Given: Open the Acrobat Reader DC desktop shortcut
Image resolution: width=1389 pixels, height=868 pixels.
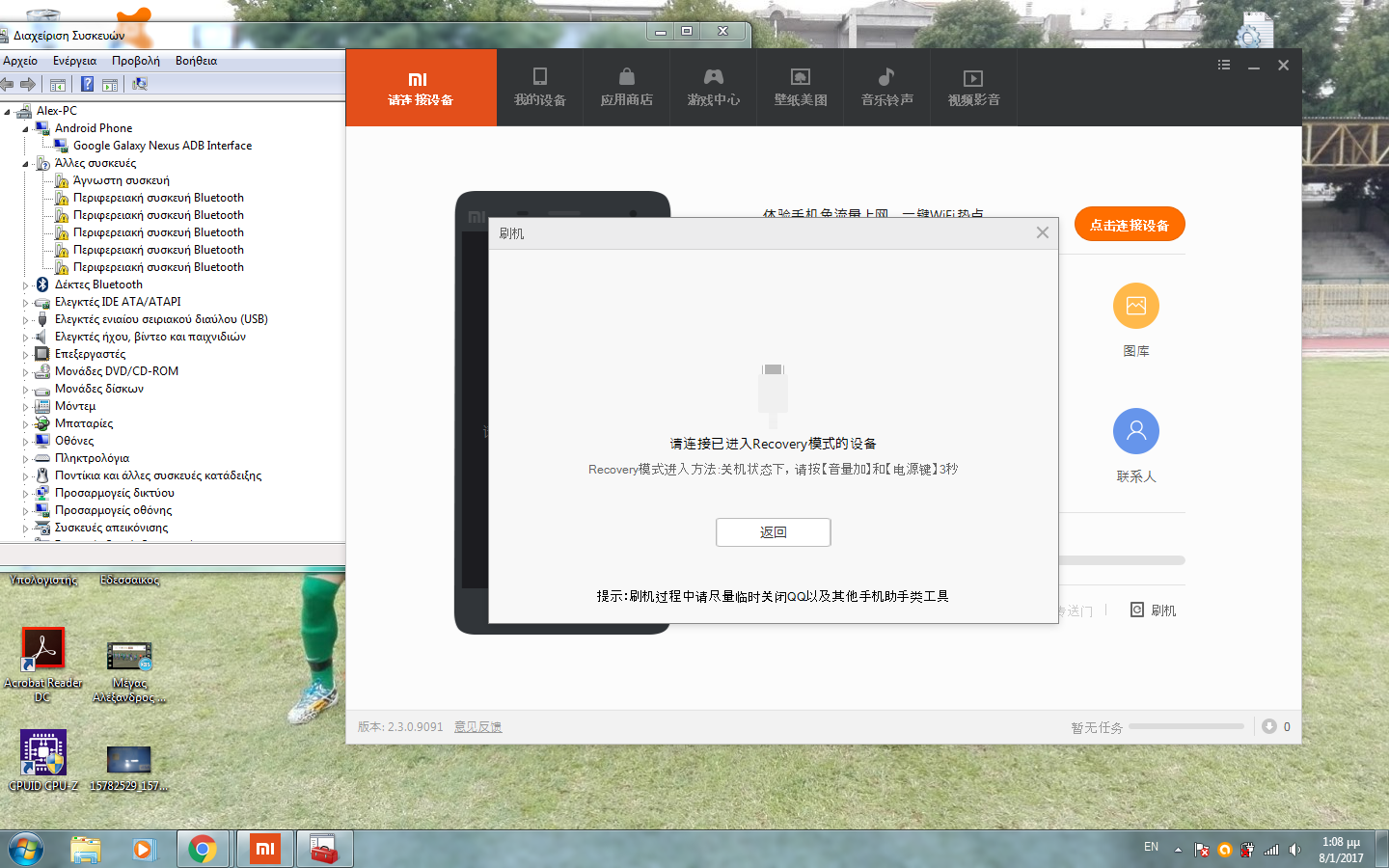Looking at the screenshot, I should (x=43, y=651).
